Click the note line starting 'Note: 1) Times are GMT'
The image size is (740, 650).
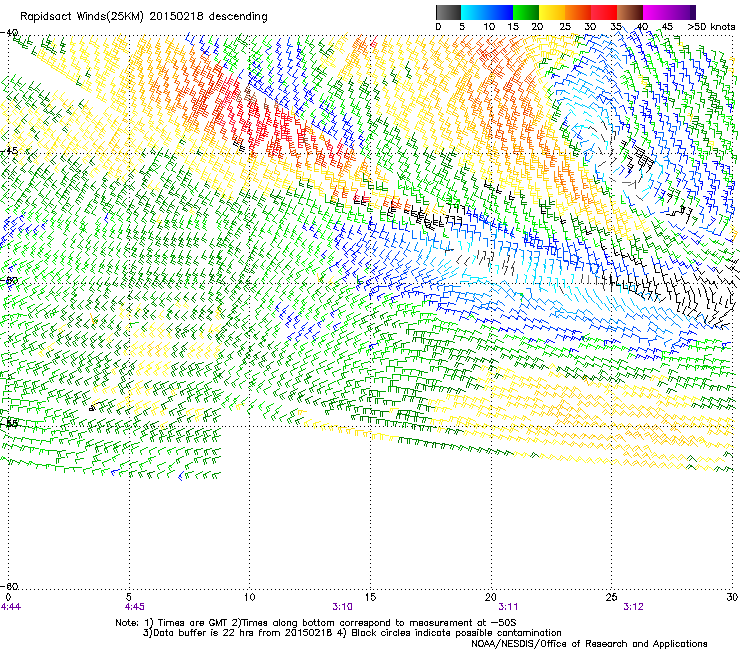click(x=316, y=623)
